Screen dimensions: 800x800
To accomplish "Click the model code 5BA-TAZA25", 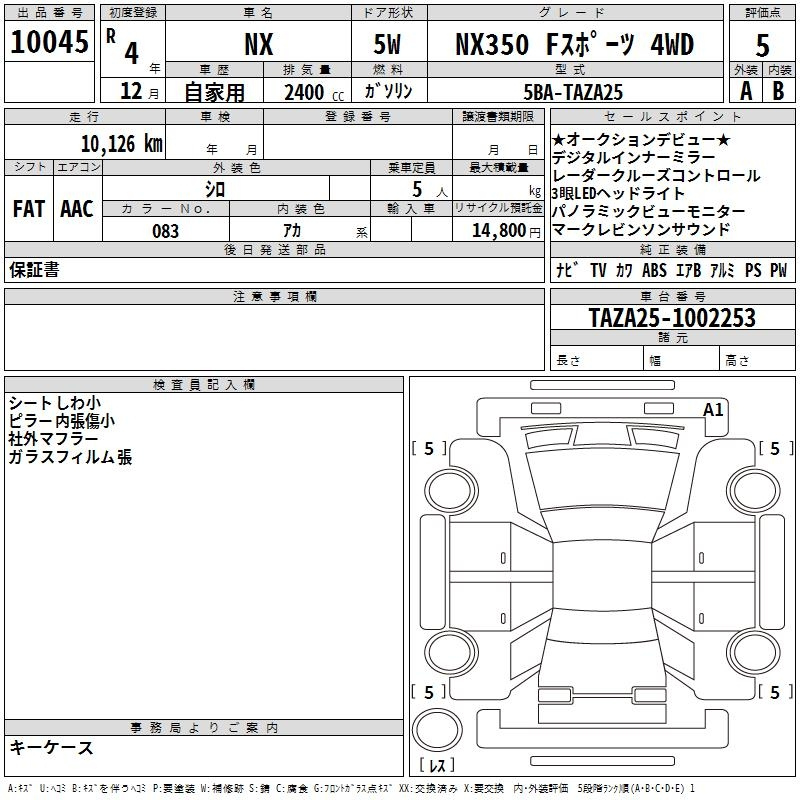I will (574, 92).
